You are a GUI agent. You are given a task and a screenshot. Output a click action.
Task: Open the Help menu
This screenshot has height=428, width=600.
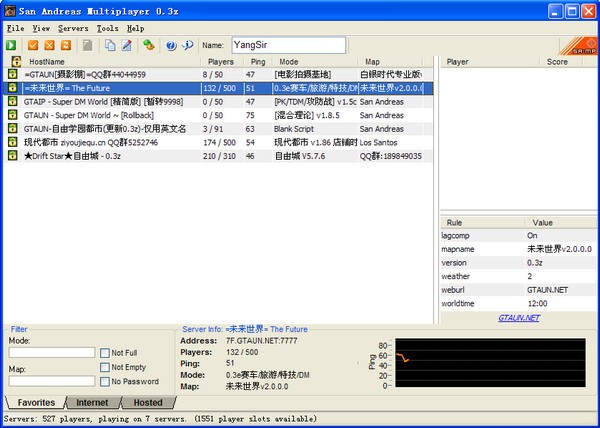pyautogui.click(x=135, y=28)
